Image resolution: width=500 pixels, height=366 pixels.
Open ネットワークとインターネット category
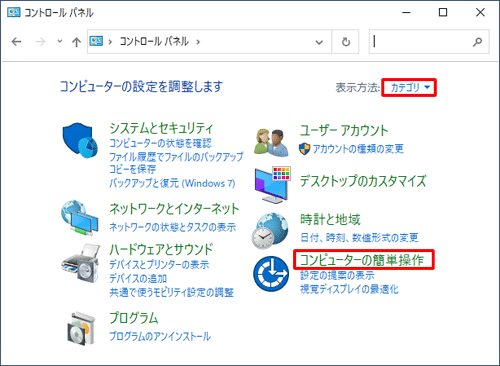[174, 209]
